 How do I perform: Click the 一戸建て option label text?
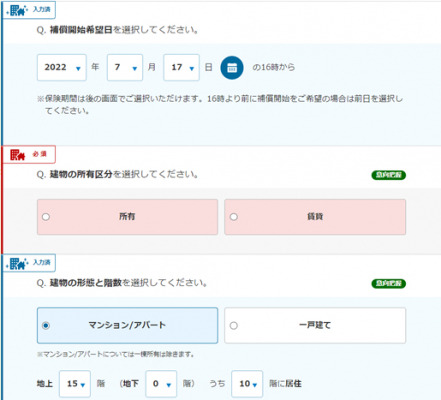315,325
